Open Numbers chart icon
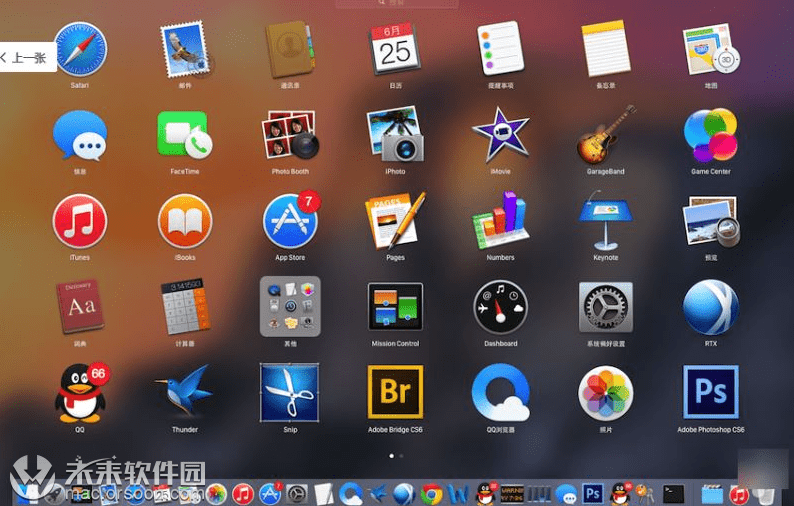The width and height of the screenshot is (794, 506). (500, 220)
